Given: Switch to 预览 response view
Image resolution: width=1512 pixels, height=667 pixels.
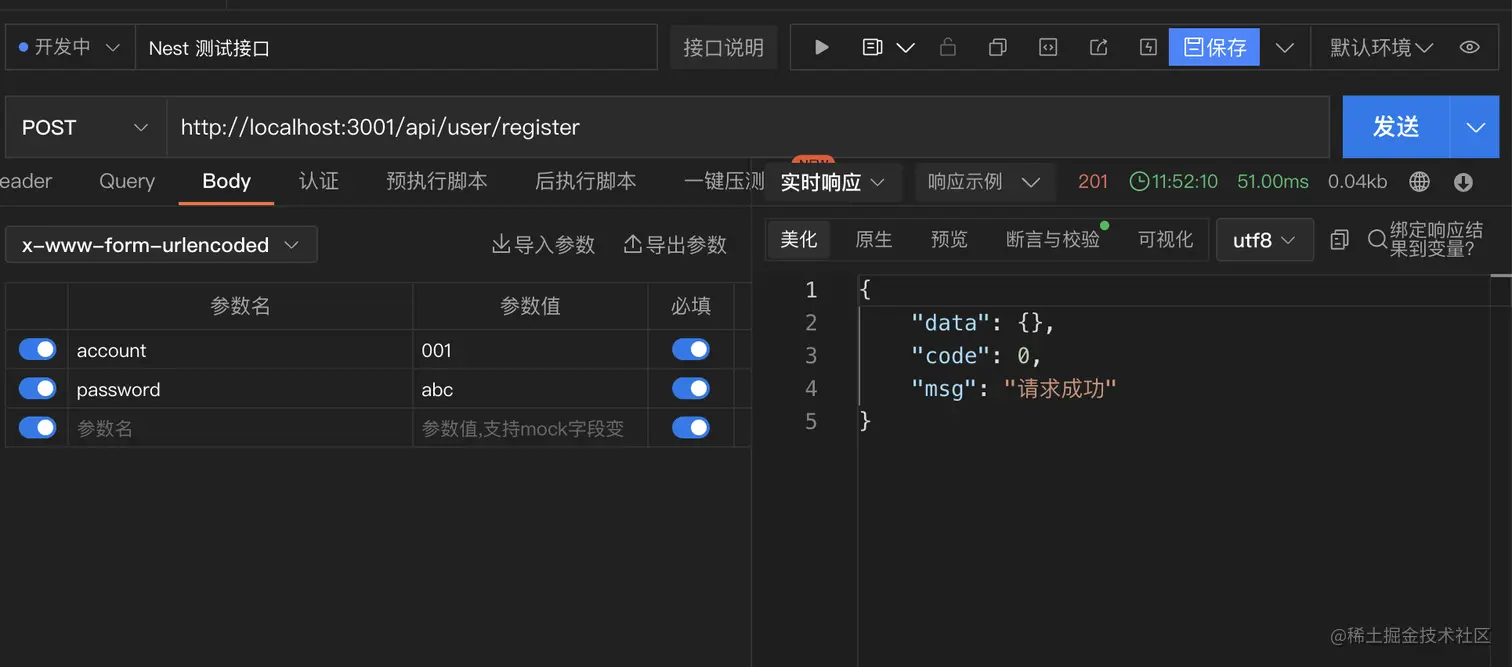Looking at the screenshot, I should click(949, 239).
